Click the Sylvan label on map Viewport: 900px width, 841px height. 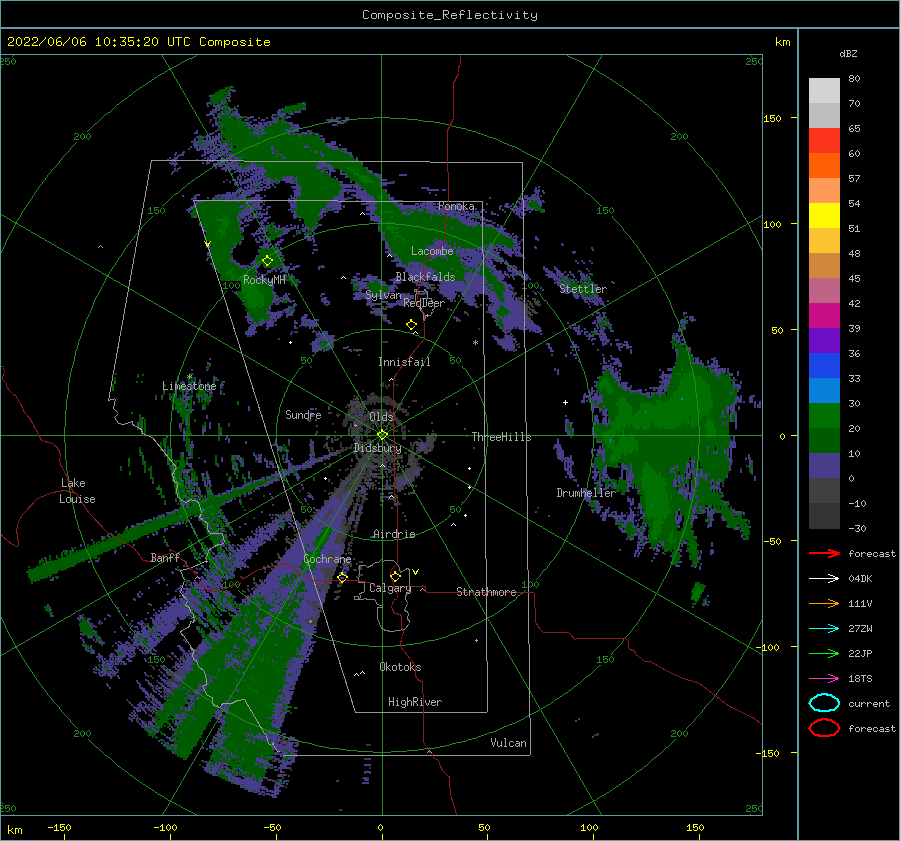point(383,295)
